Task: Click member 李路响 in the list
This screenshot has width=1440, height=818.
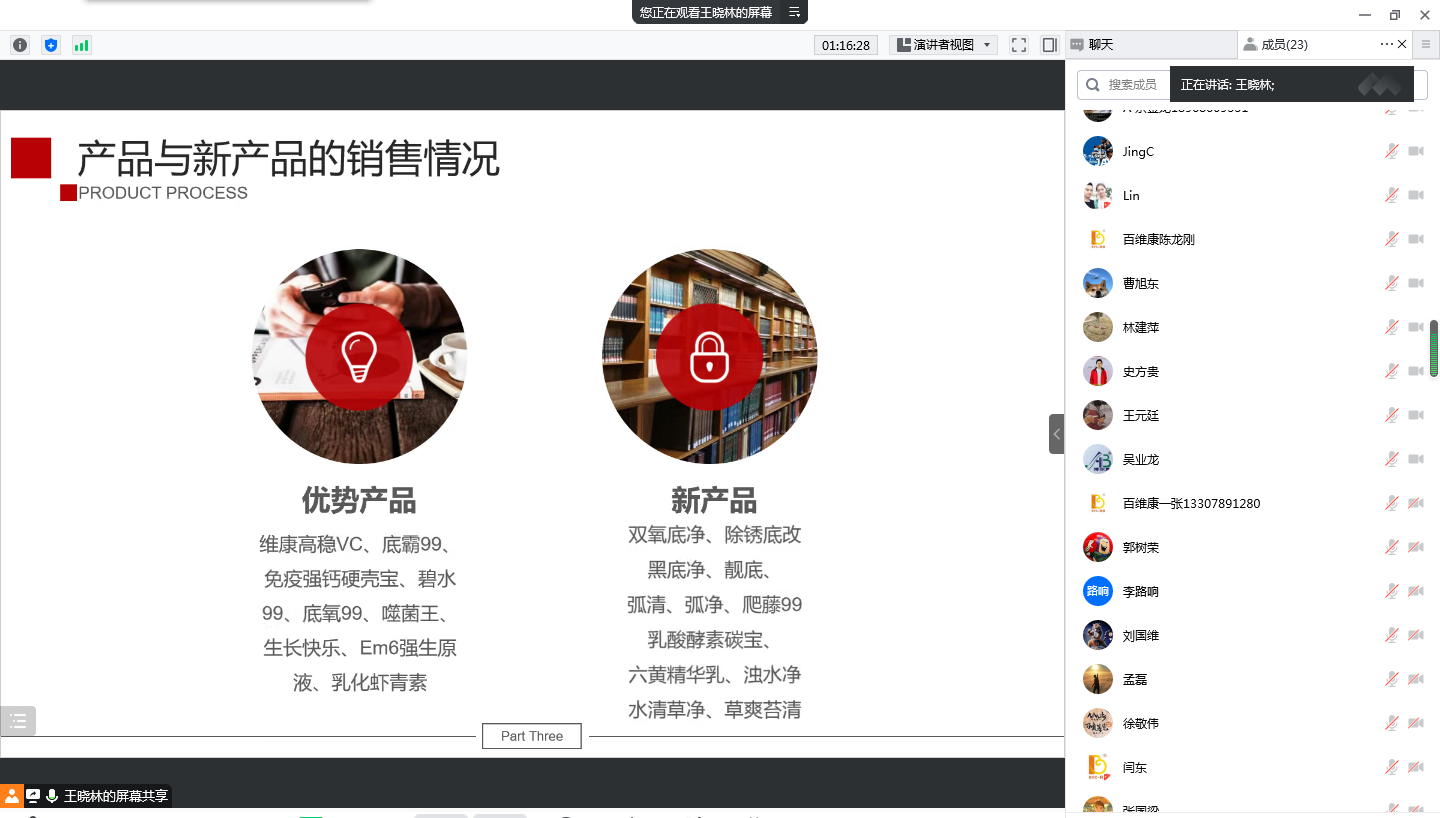Action: click(x=1140, y=592)
